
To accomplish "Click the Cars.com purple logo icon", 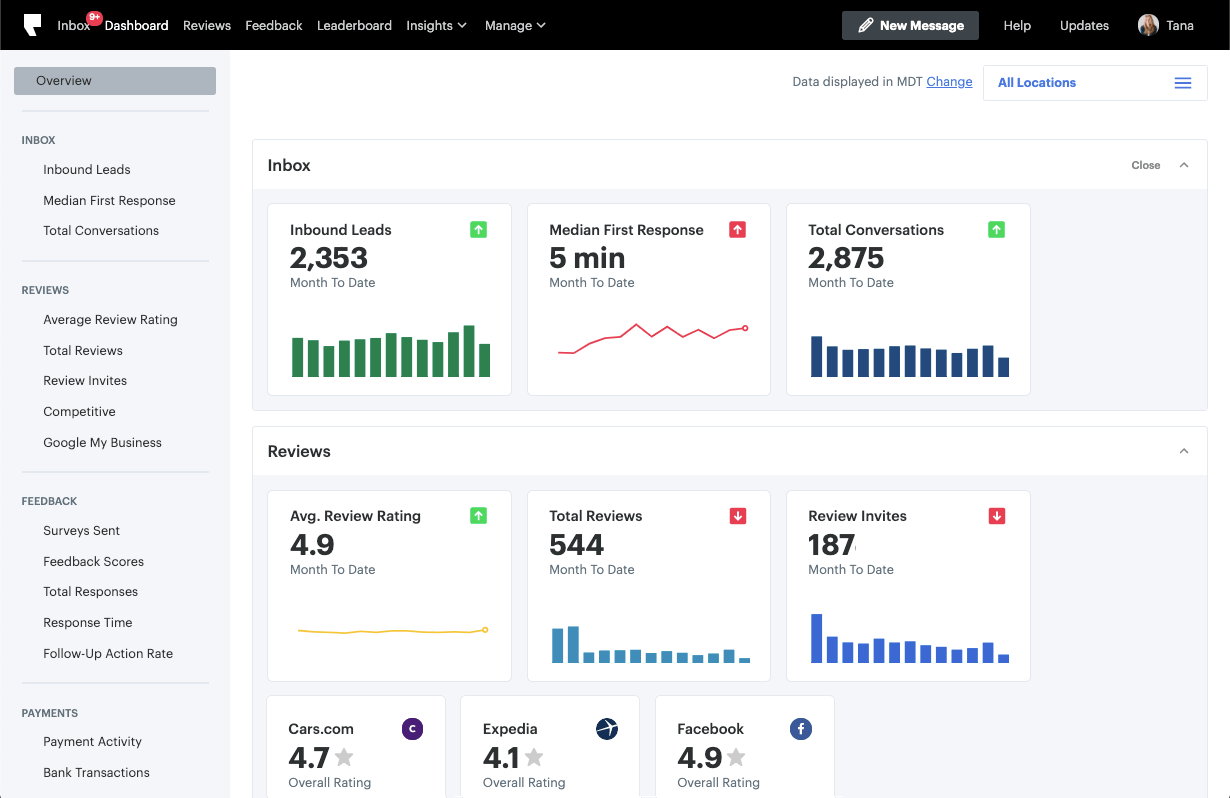I will point(412,729).
